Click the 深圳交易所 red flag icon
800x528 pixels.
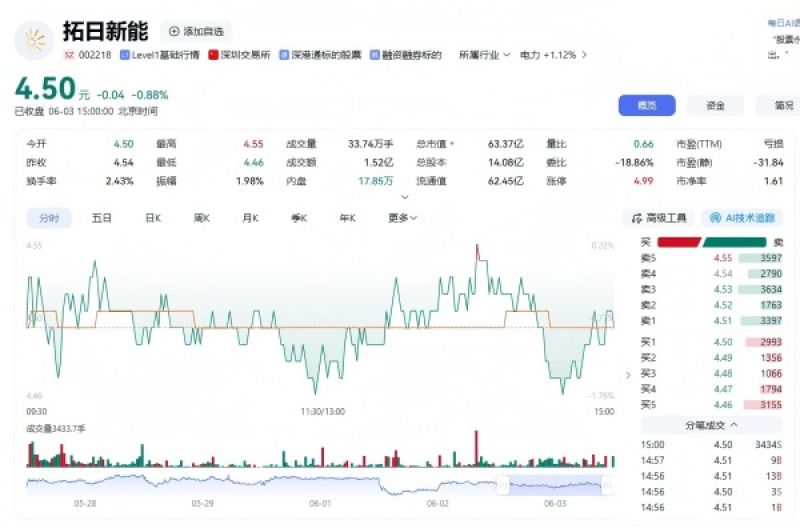pyautogui.click(x=213, y=55)
